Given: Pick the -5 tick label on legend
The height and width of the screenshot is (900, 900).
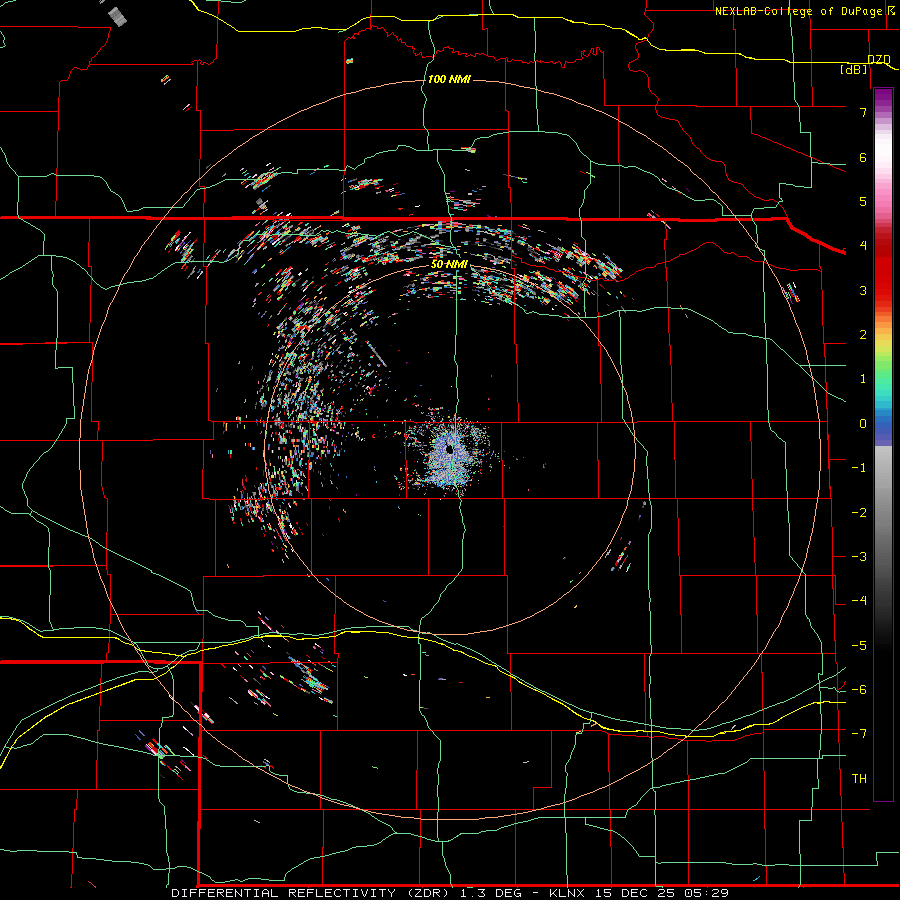Looking at the screenshot, I should pyautogui.click(x=859, y=646).
